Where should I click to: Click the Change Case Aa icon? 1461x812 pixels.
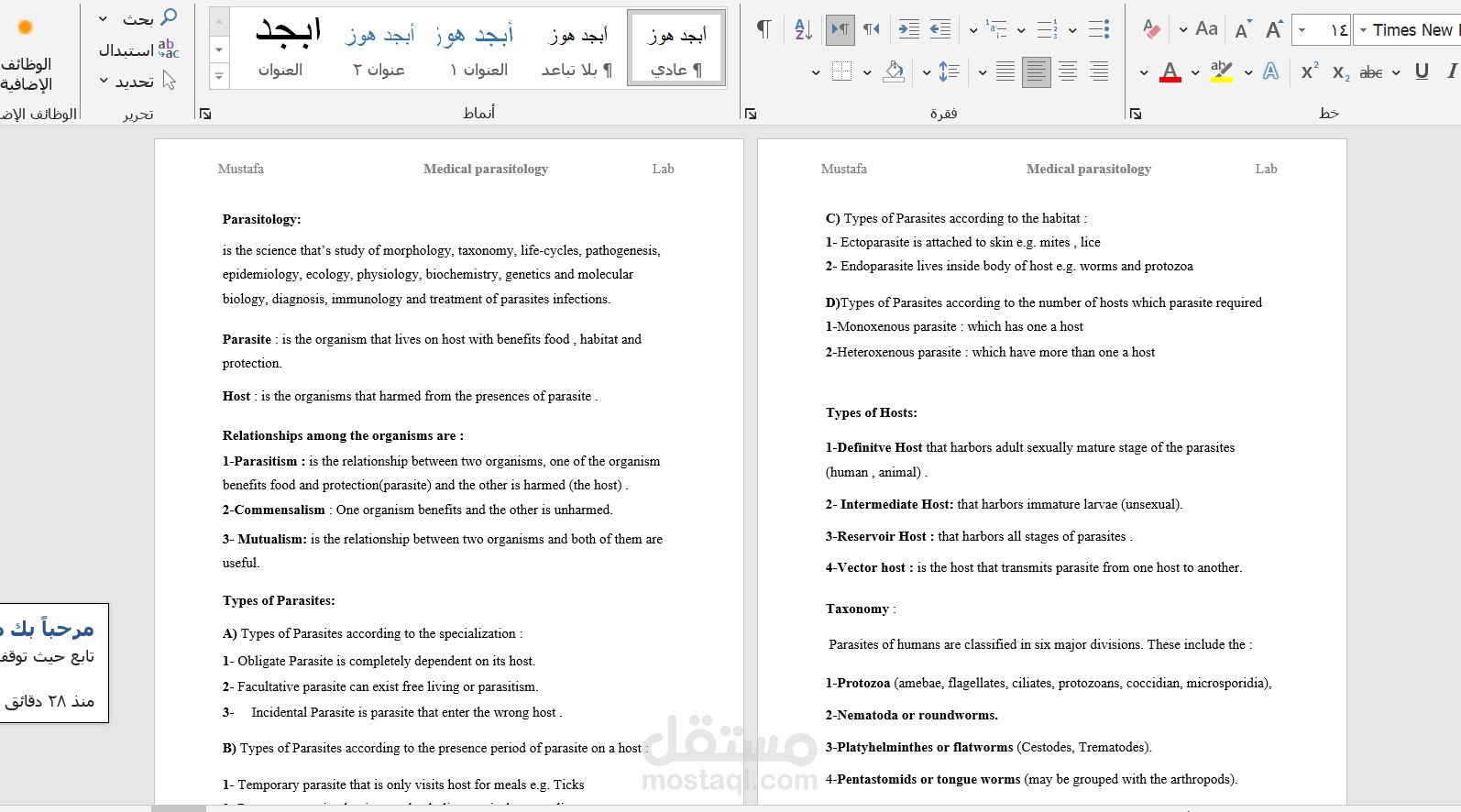click(1207, 29)
